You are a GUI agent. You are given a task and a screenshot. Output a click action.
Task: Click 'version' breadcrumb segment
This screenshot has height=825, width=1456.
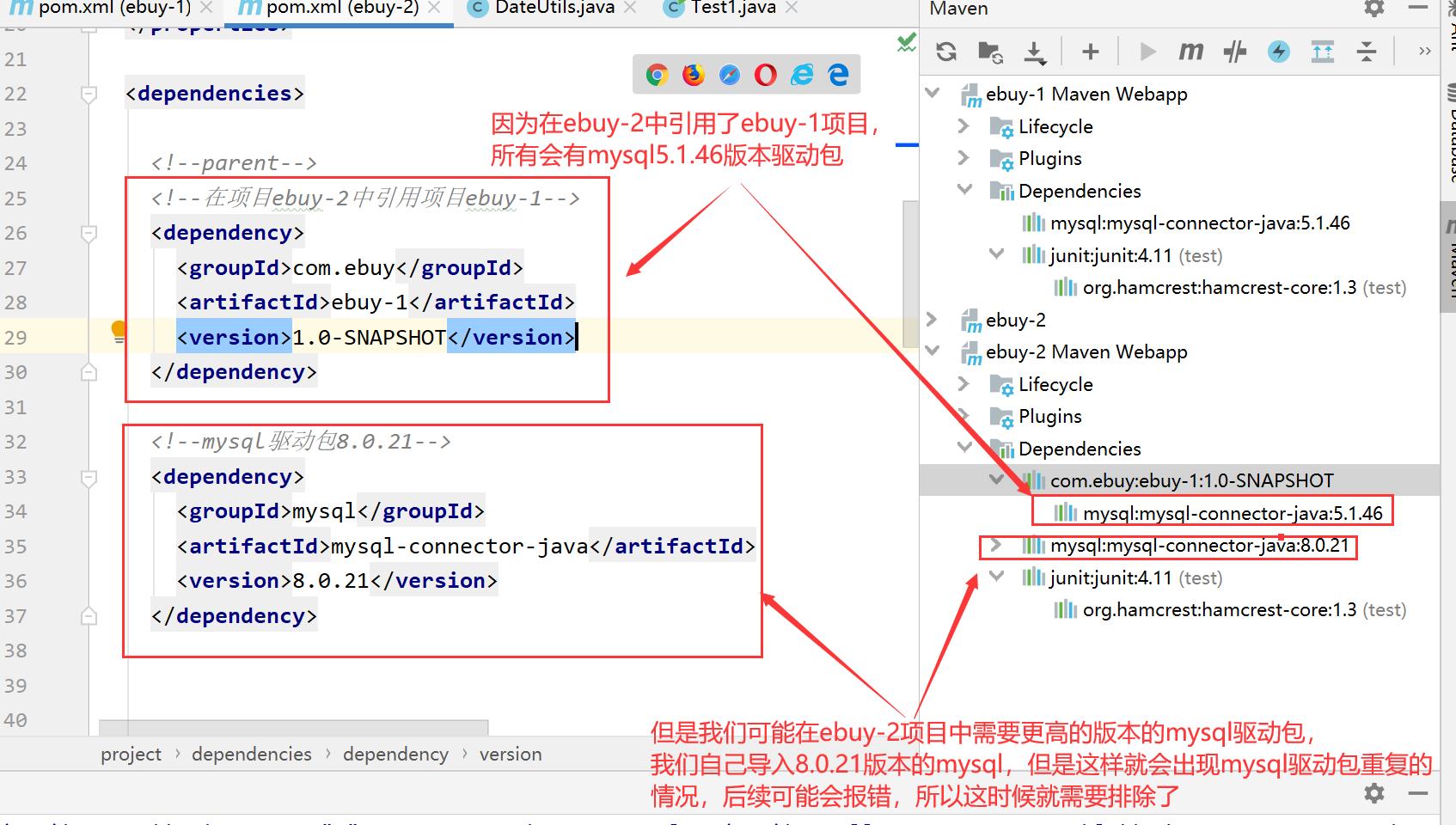tap(511, 754)
